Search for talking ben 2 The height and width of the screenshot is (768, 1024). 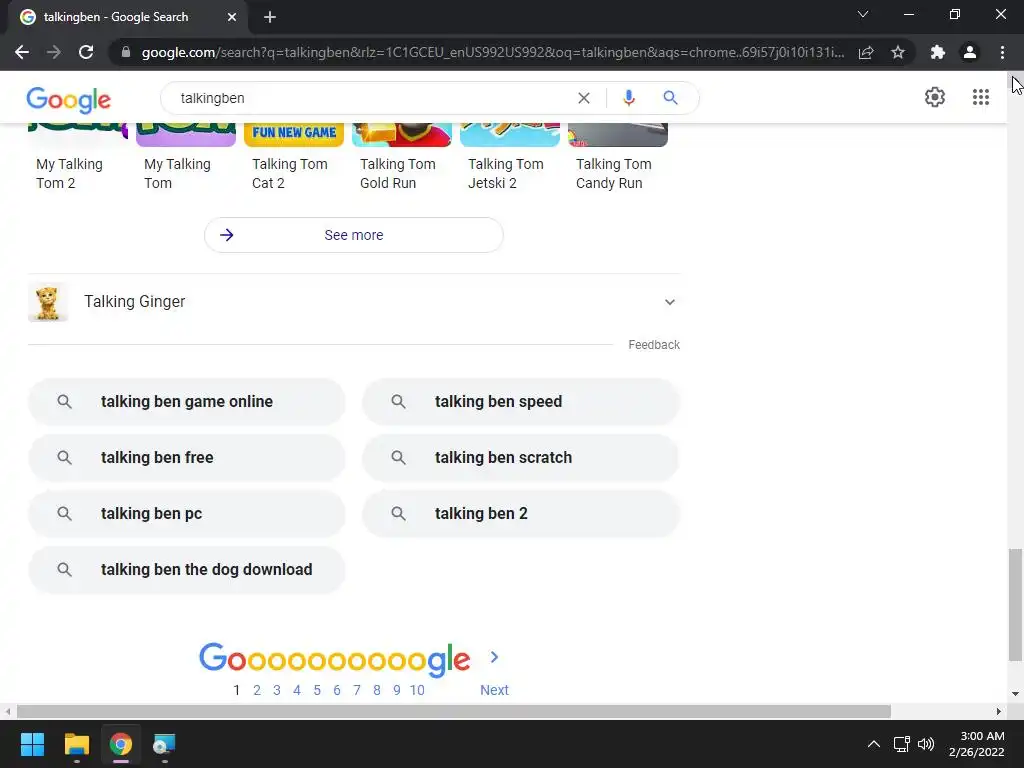pyautogui.click(x=521, y=514)
